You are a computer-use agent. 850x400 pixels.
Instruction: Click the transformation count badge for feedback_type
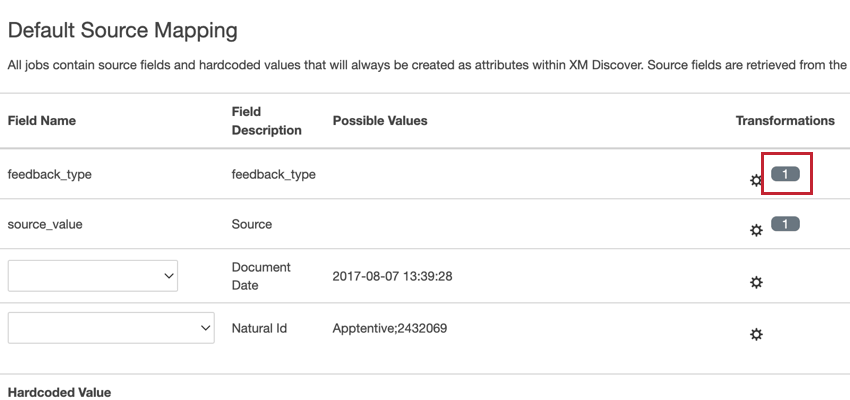786,174
